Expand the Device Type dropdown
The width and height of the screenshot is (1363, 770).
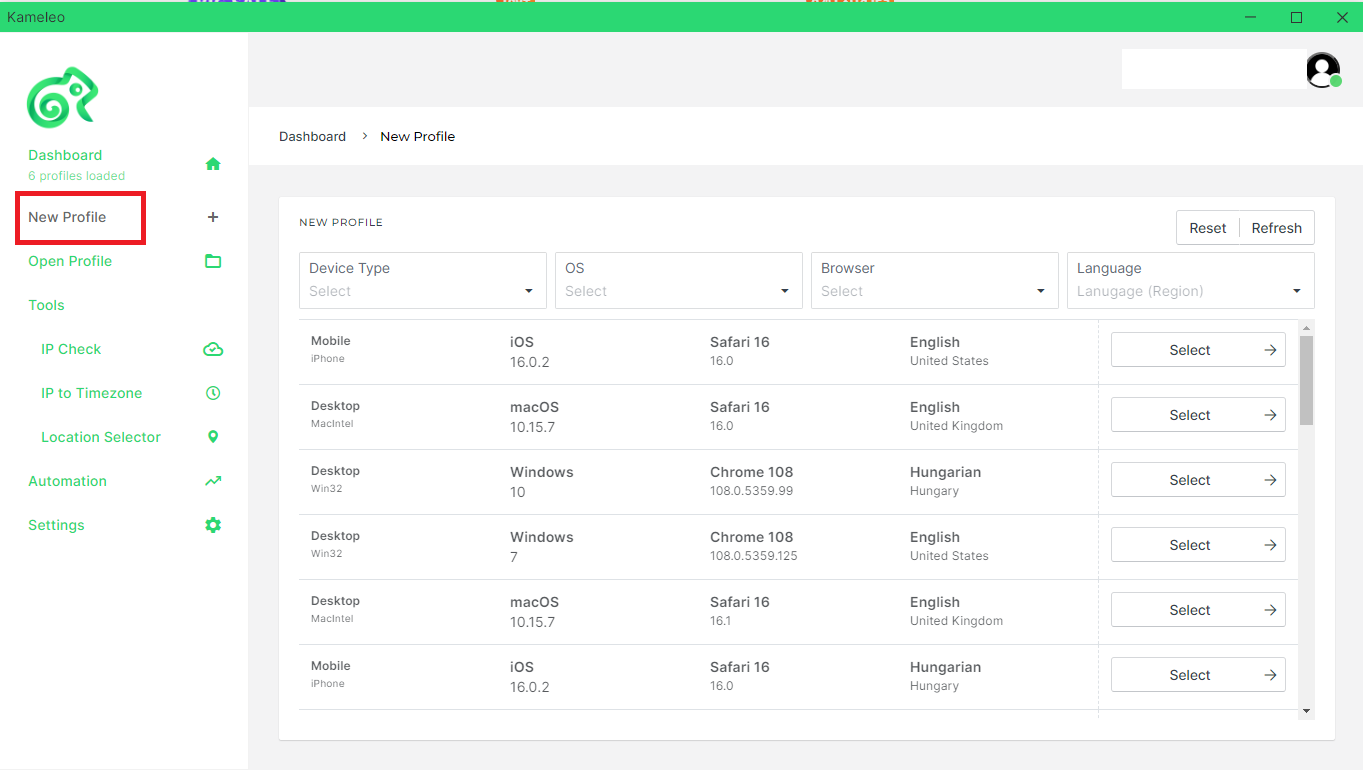tap(422, 280)
